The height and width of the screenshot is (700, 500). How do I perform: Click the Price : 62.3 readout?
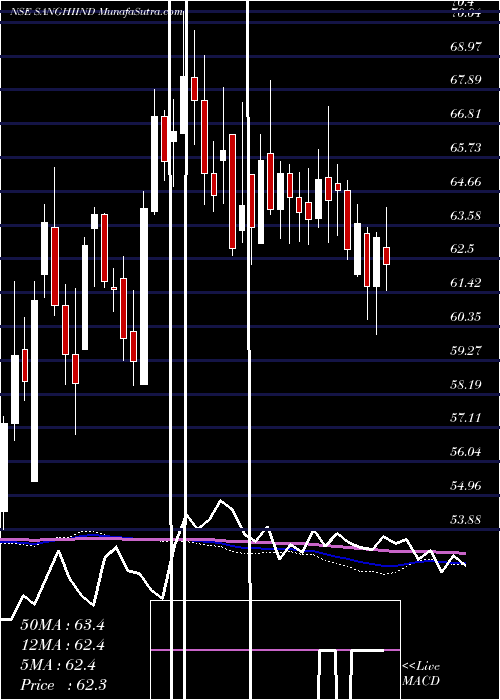(x=63, y=685)
